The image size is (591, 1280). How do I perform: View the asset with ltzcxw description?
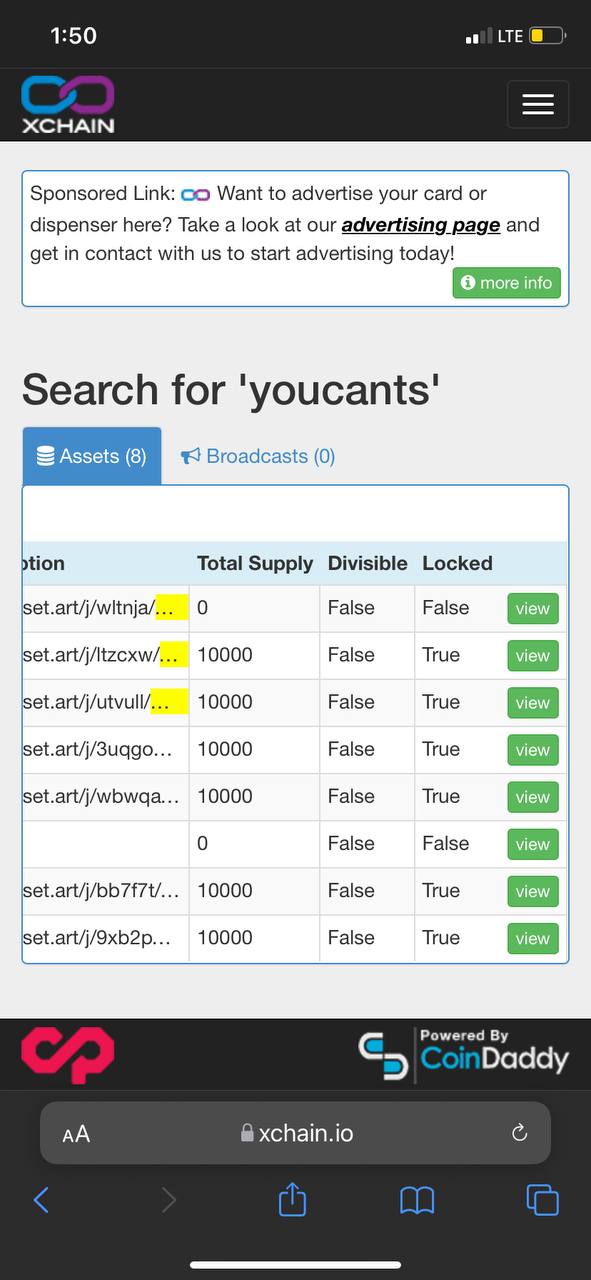point(532,655)
